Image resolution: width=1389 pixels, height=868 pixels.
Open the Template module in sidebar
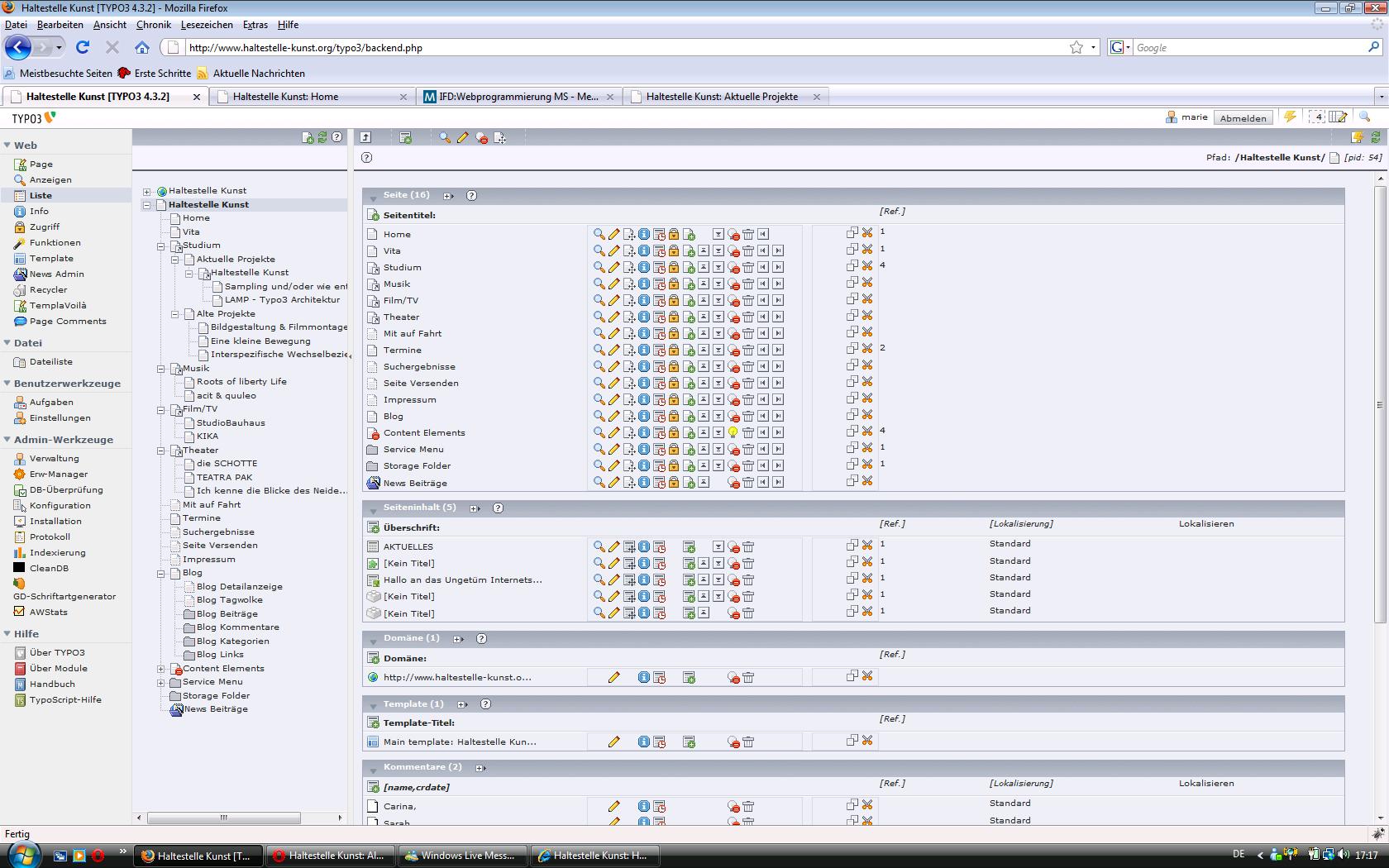[51, 258]
